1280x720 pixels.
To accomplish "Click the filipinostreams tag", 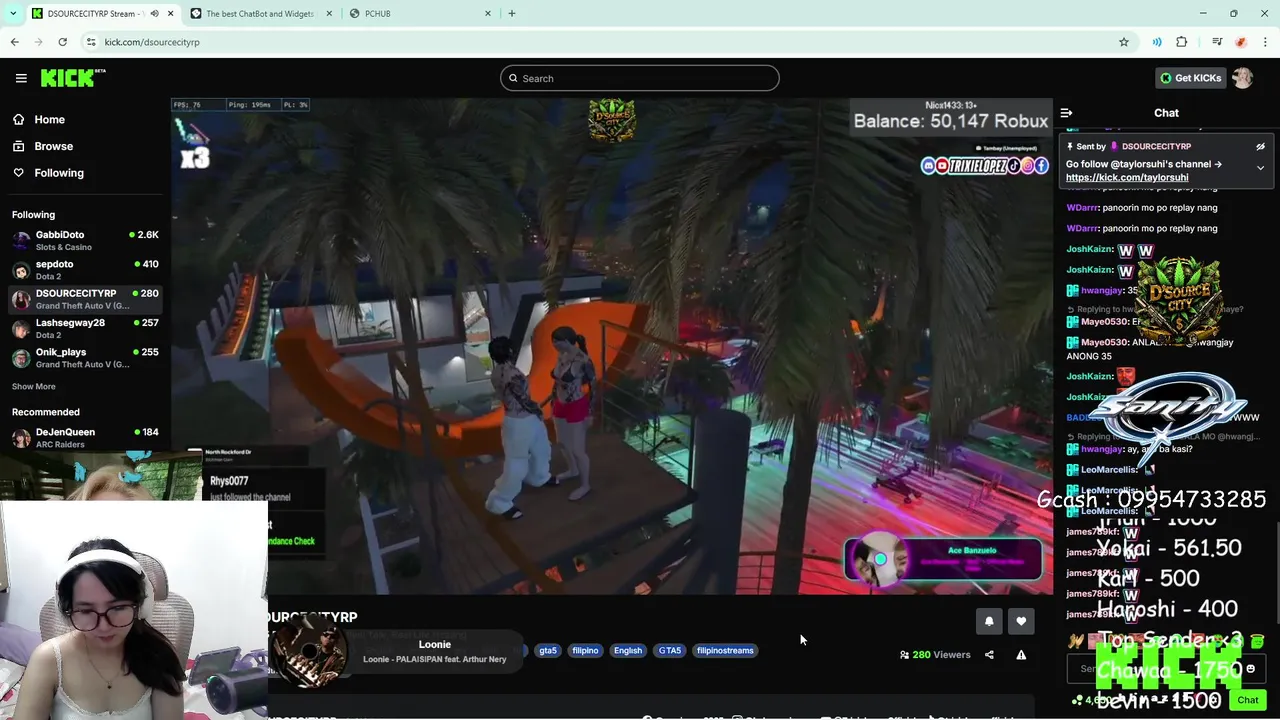I will coord(725,651).
